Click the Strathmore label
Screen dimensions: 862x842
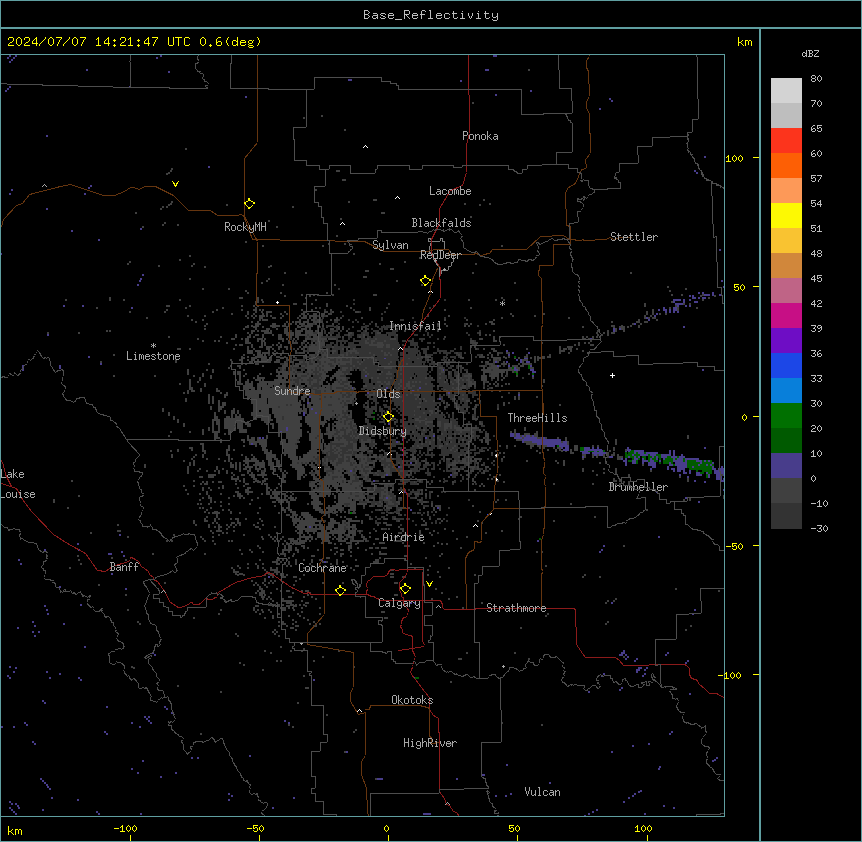pyautogui.click(x=516, y=608)
